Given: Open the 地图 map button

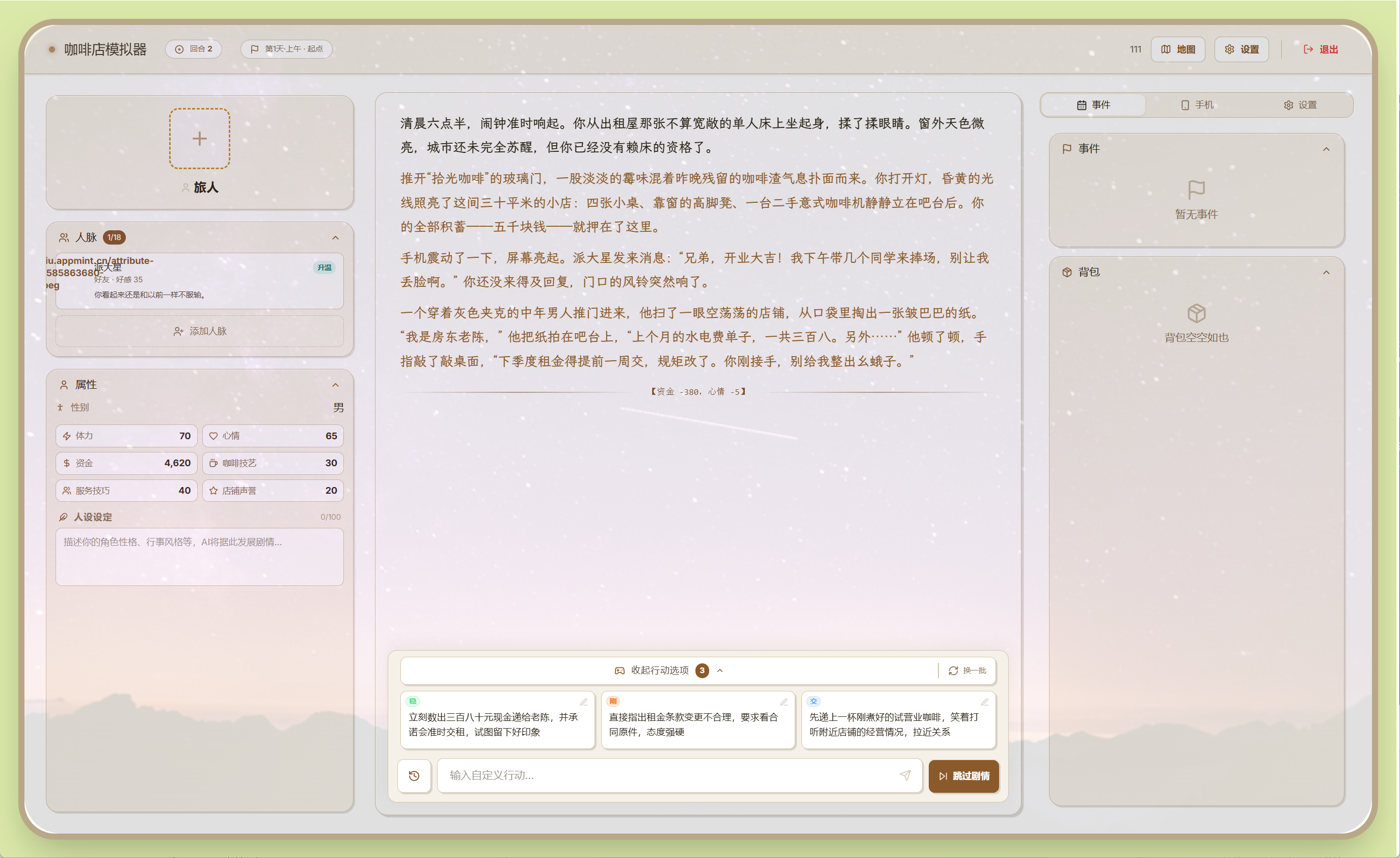Looking at the screenshot, I should pyautogui.click(x=1178, y=49).
